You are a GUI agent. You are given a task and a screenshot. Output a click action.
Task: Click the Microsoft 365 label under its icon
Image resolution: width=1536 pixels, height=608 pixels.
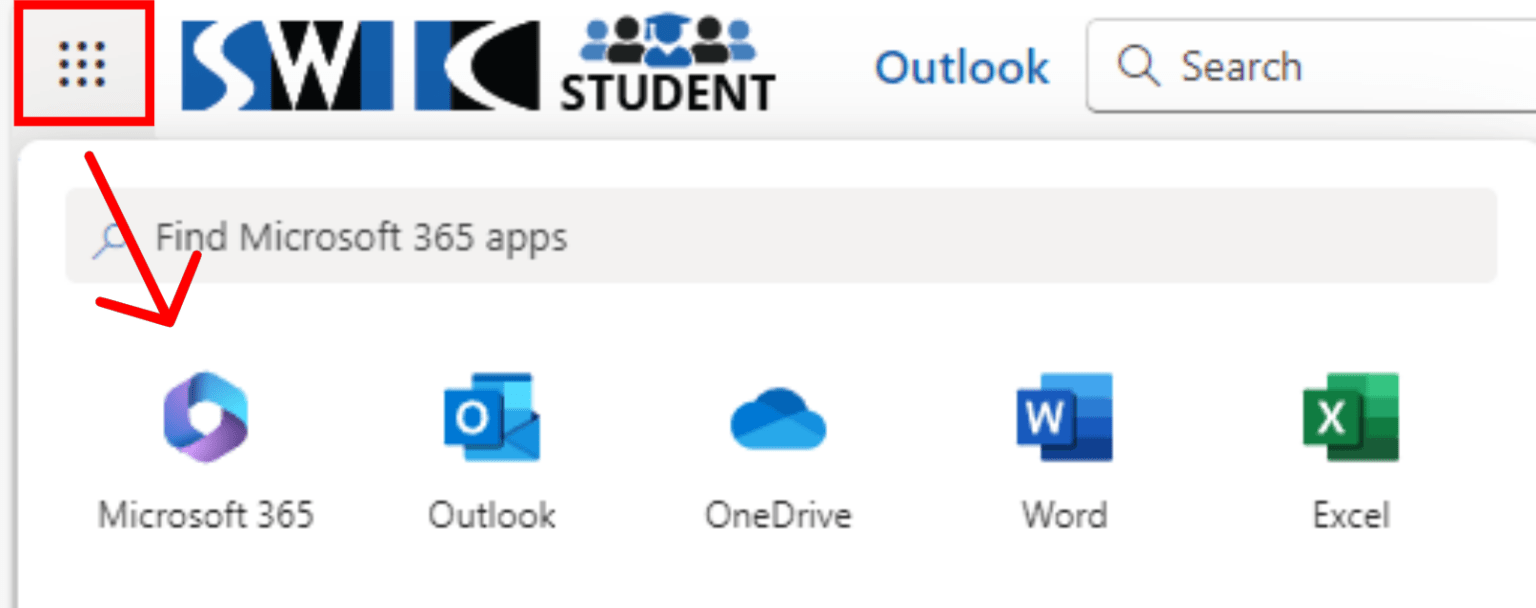pyautogui.click(x=205, y=515)
